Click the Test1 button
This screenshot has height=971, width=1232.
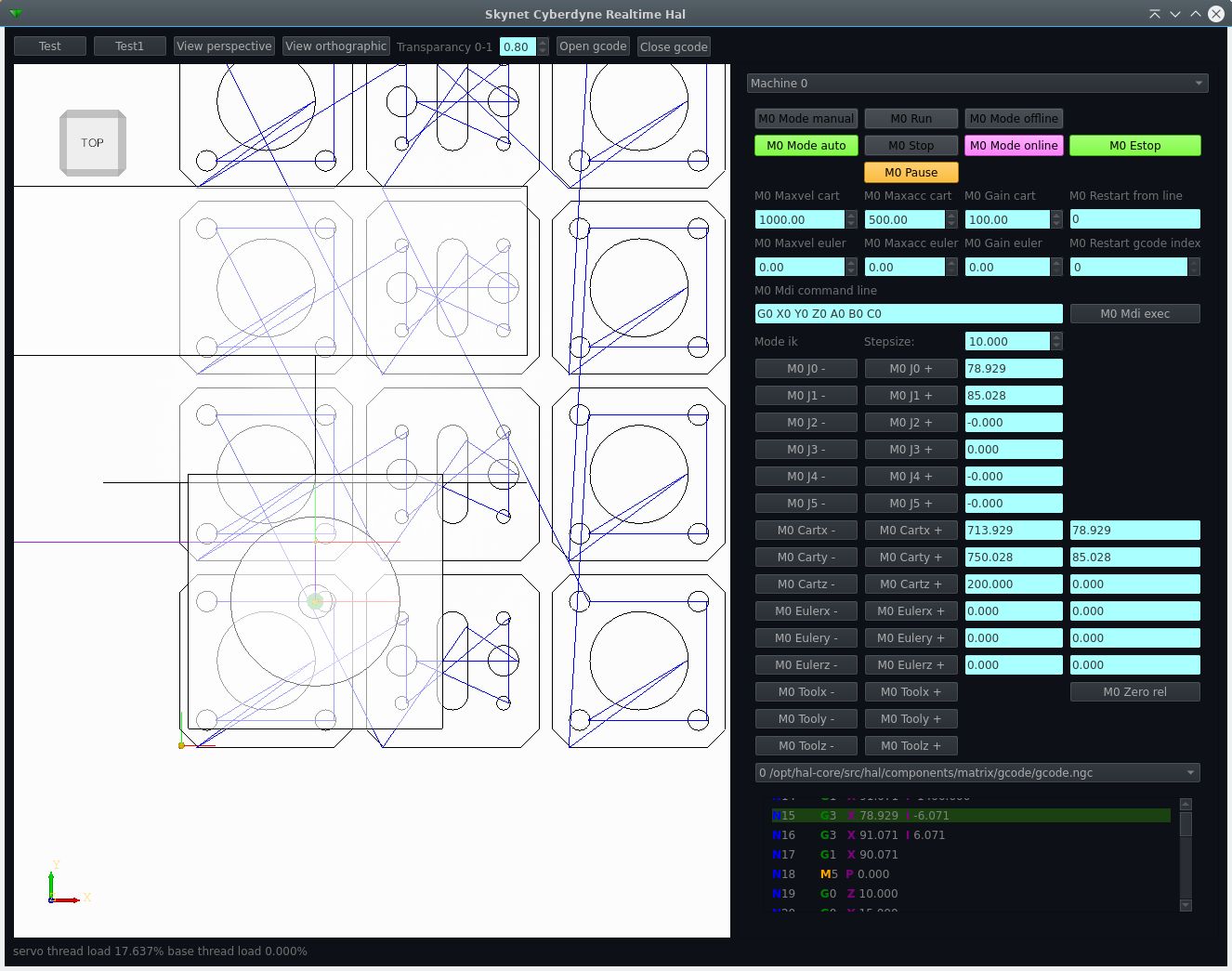[x=130, y=46]
